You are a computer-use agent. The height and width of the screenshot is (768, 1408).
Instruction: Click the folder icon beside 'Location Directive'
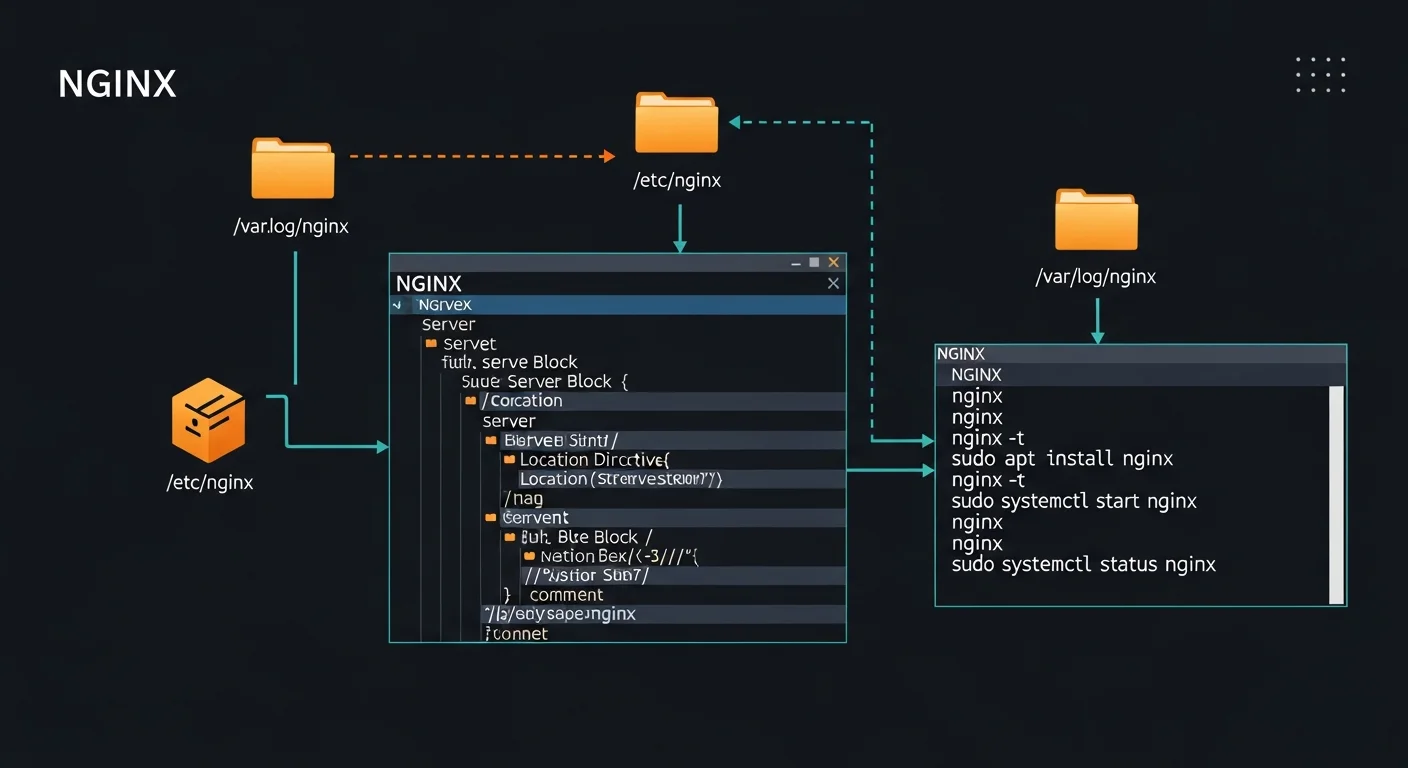510,459
